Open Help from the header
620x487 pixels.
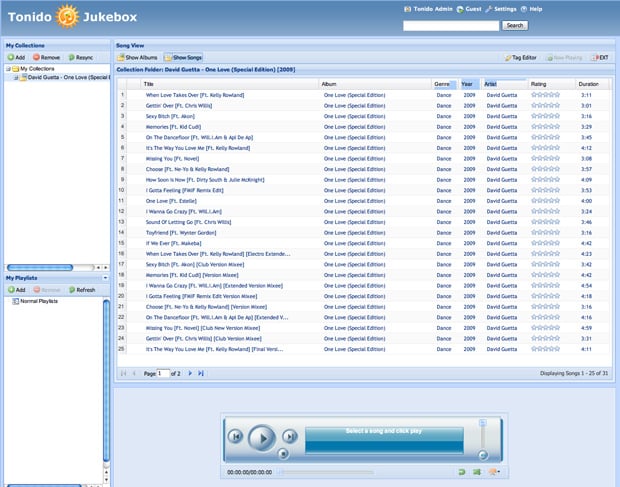pos(531,9)
